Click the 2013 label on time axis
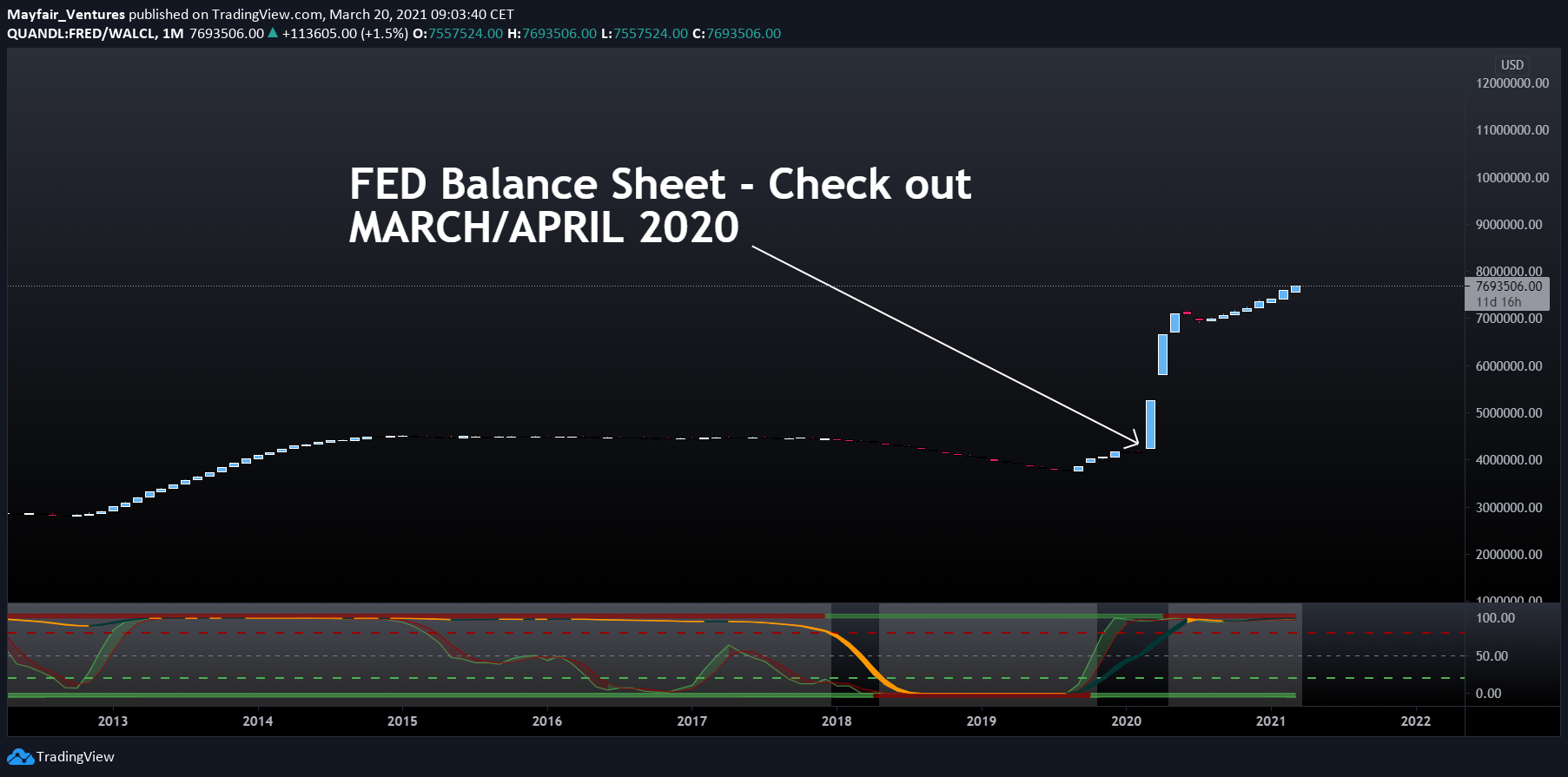 point(113,721)
